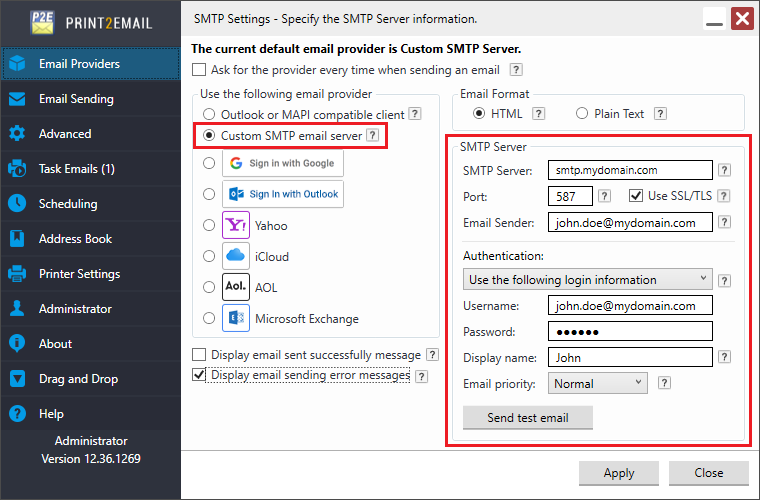Toggle the Use SSL/TLS checkbox

636,196
